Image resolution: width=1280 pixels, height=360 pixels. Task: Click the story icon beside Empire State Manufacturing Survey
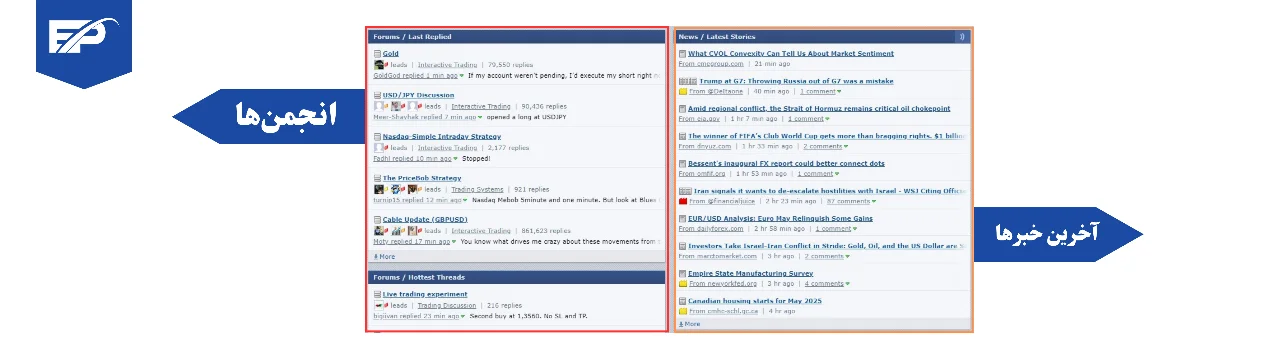coord(682,273)
